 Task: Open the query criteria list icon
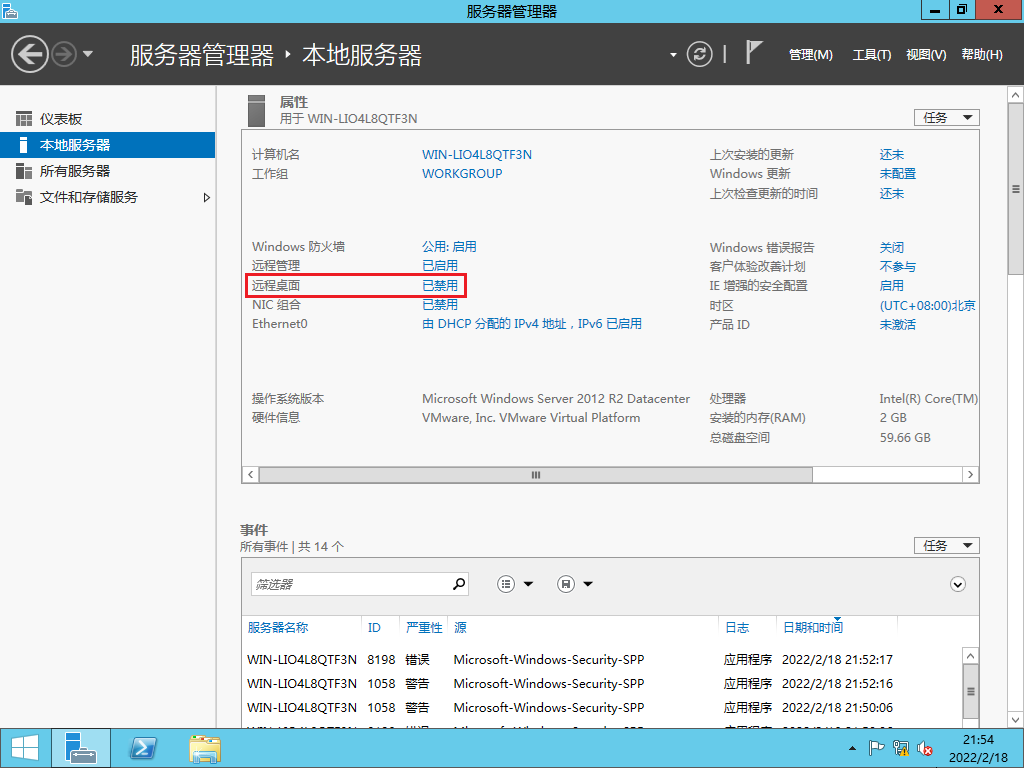coord(506,584)
